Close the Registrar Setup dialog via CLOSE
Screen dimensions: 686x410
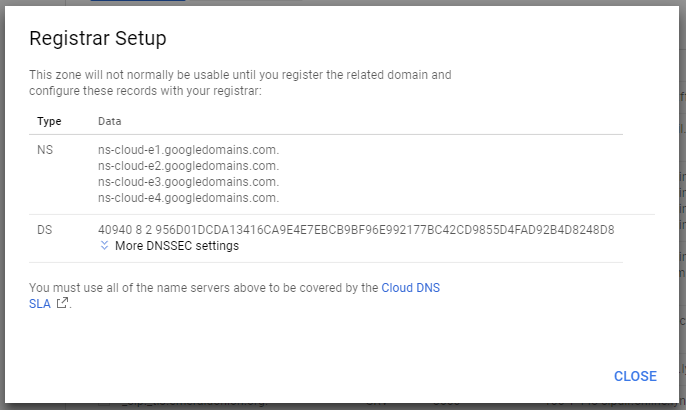[635, 376]
